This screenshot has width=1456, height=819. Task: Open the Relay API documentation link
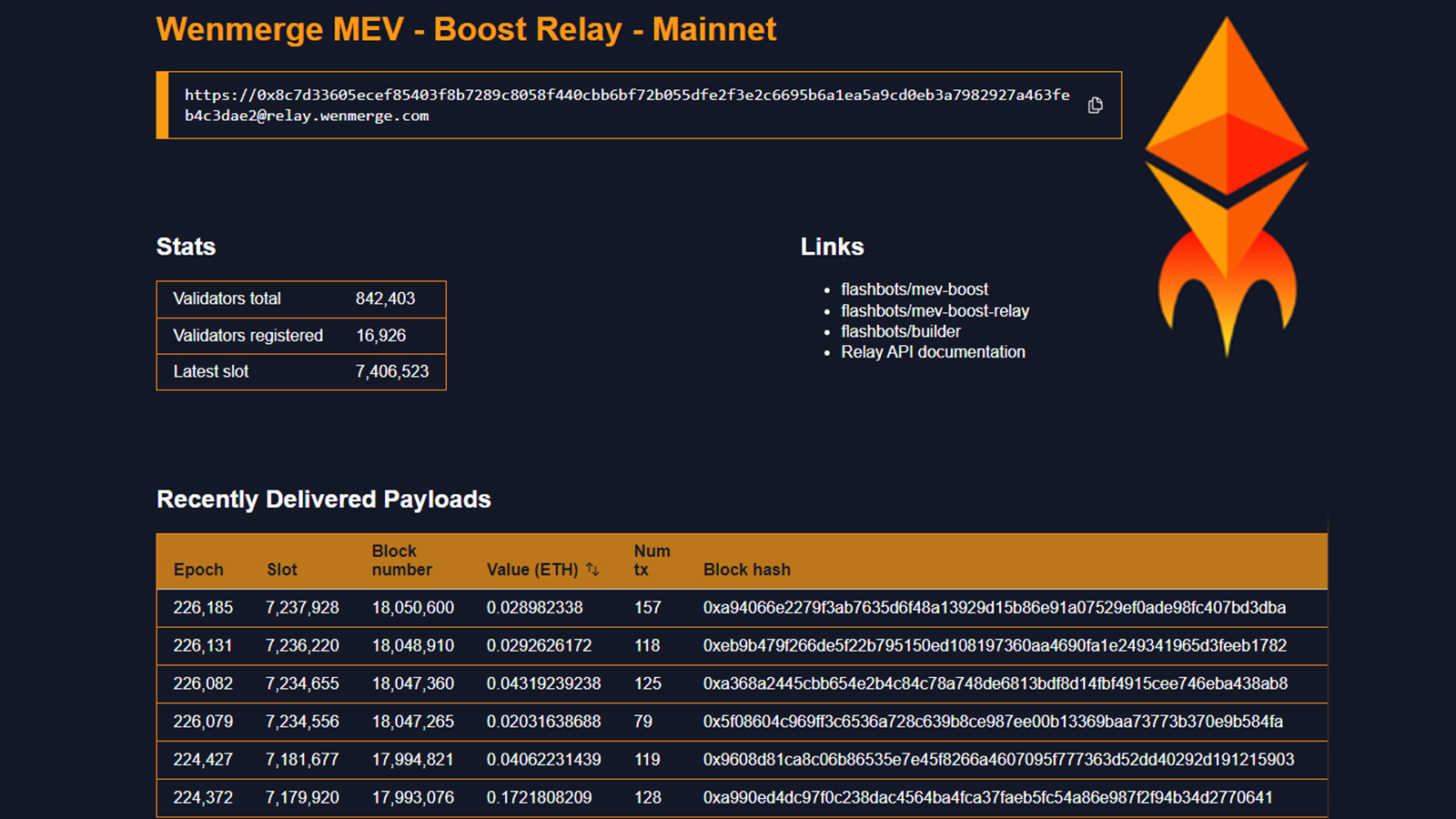pyautogui.click(x=933, y=352)
